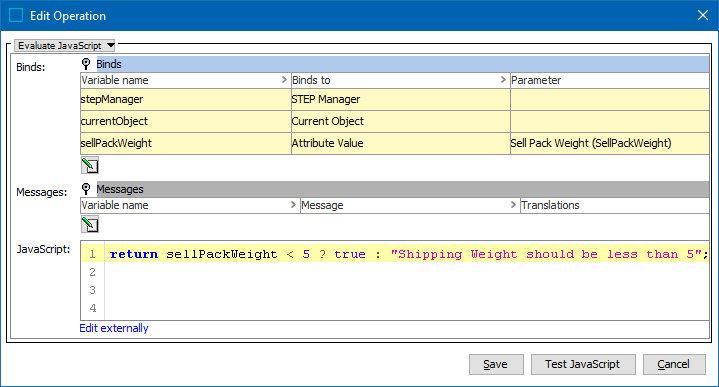This screenshot has height=387, width=719.
Task: Open the Evaluate JavaScript dropdown
Action: point(65,45)
